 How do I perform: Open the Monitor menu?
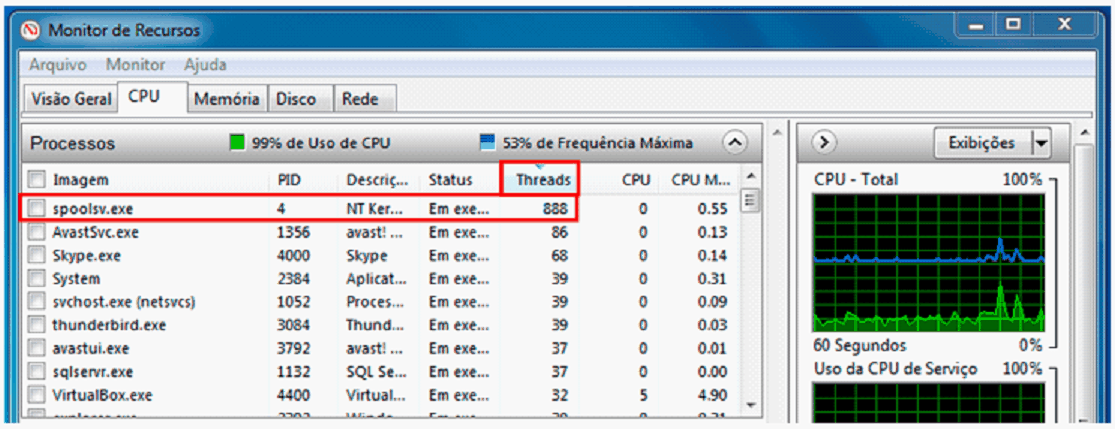[x=136, y=65]
